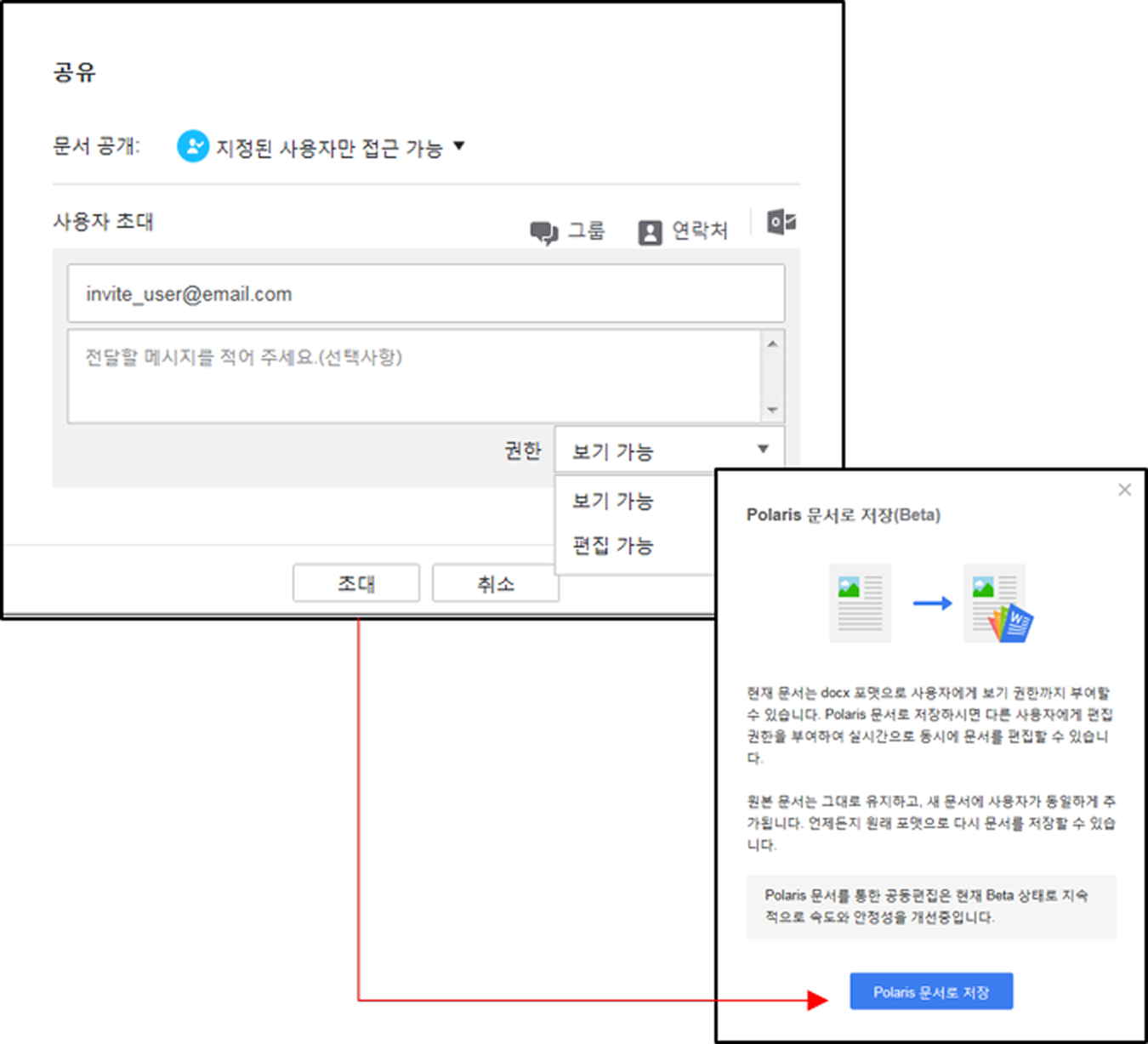Click the Polaris 문서로 저장(Beta) title
This screenshot has width=1148, height=1044.
[x=844, y=514]
